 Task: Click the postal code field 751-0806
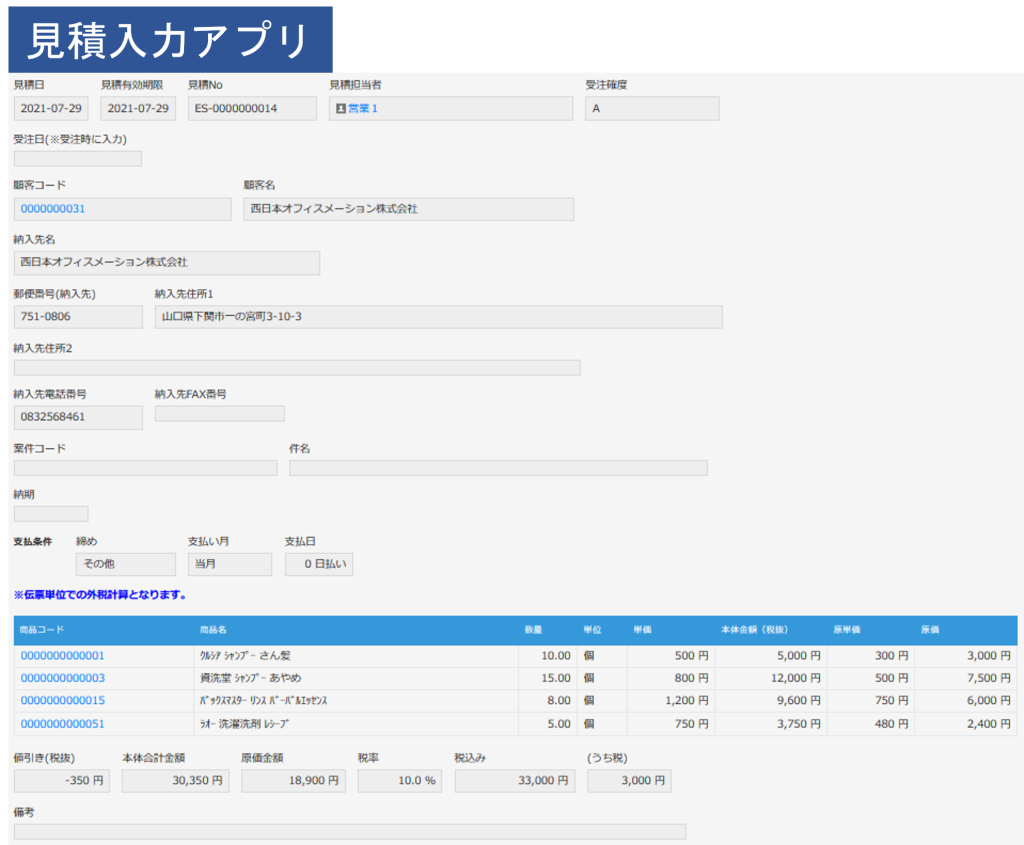pos(78,317)
